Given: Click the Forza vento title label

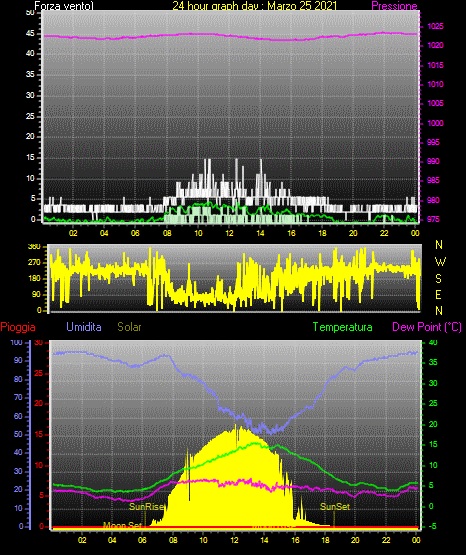Looking at the screenshot, I should pos(64,6).
